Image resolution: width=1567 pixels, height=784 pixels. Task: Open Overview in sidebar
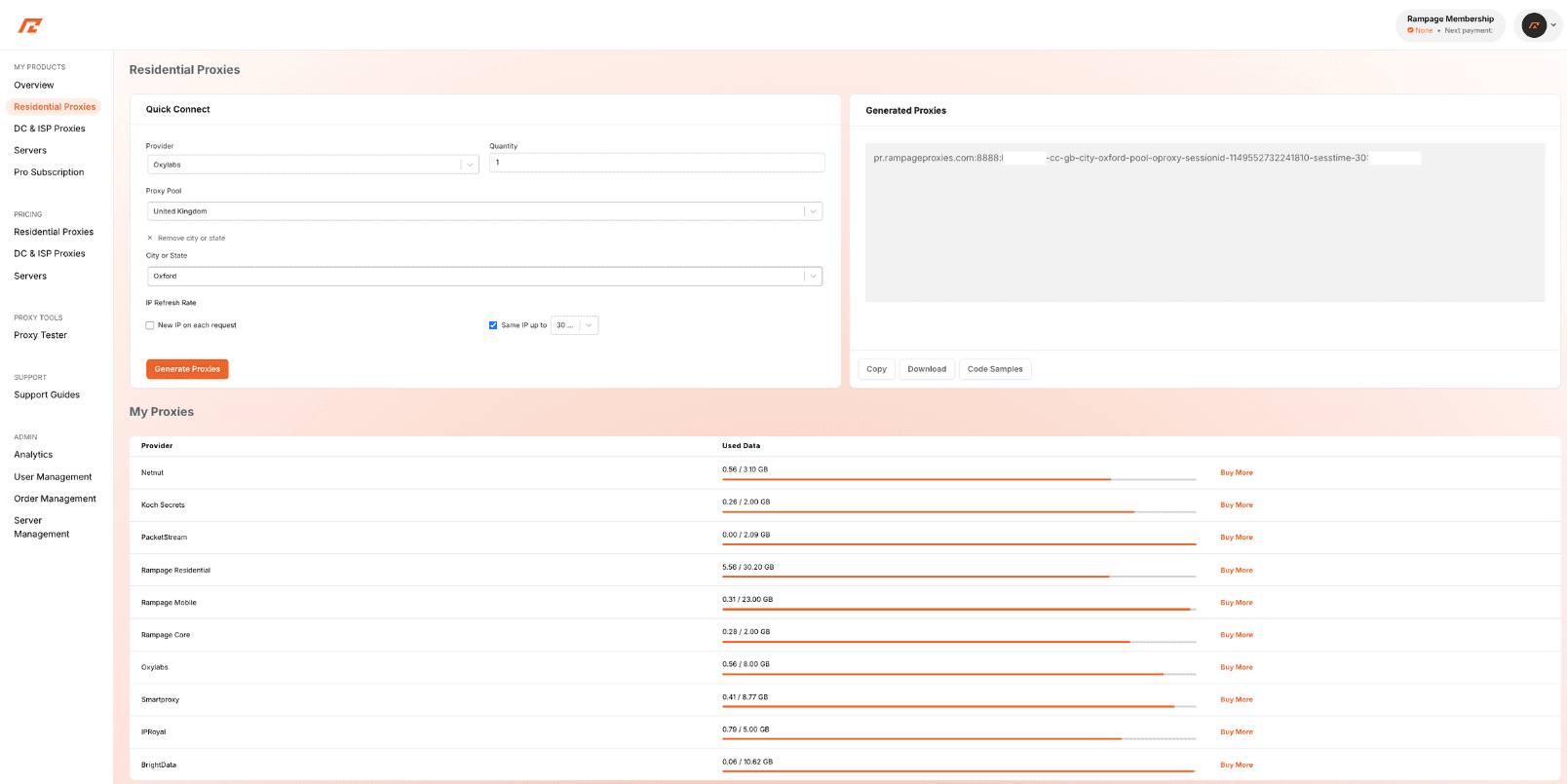click(34, 86)
